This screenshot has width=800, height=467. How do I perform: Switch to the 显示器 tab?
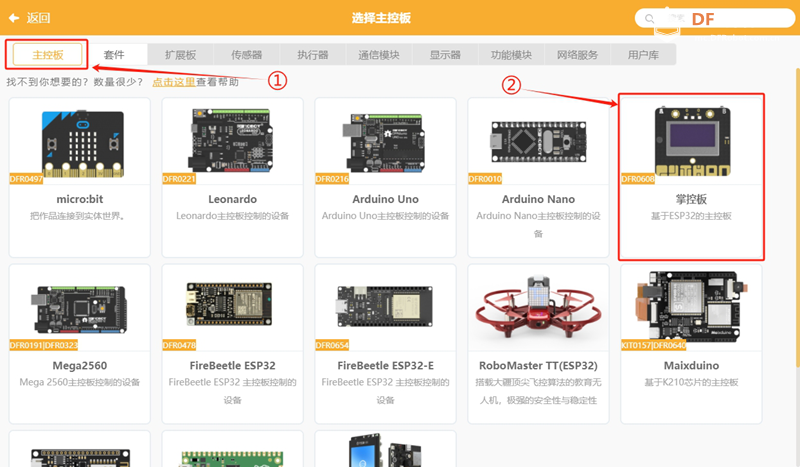coord(445,55)
